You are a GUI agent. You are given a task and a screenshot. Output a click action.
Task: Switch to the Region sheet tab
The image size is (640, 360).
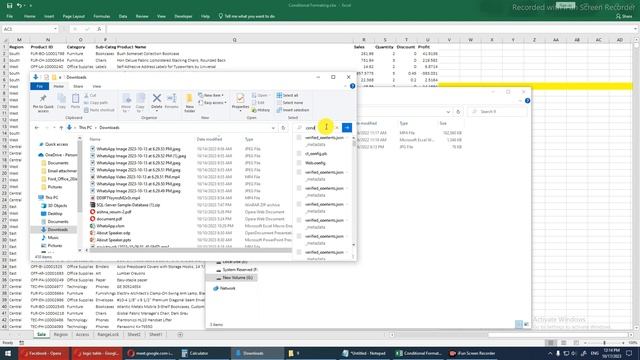[x=61, y=334]
